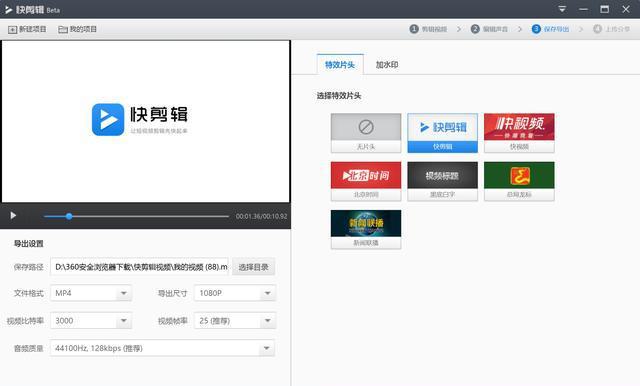Click the 选择特效片头 label
Viewport: 640px width, 386px height.
(x=339, y=95)
